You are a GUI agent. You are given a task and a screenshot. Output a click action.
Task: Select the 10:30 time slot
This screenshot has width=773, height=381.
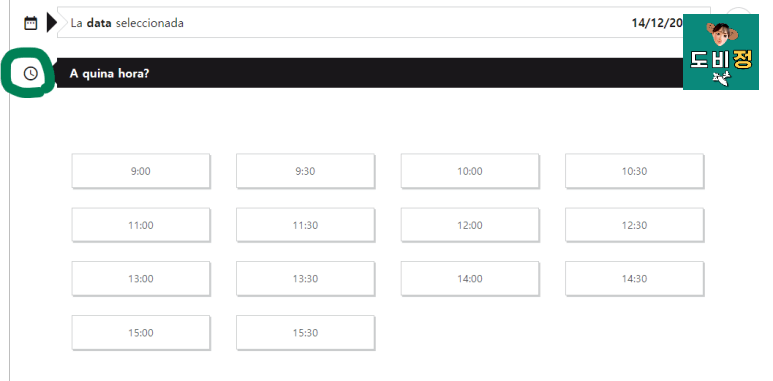point(634,171)
